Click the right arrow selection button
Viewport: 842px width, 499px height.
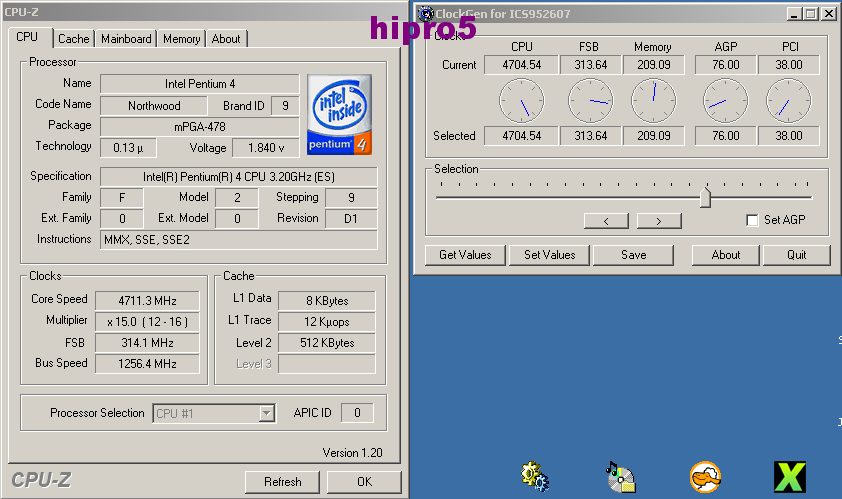tap(659, 221)
